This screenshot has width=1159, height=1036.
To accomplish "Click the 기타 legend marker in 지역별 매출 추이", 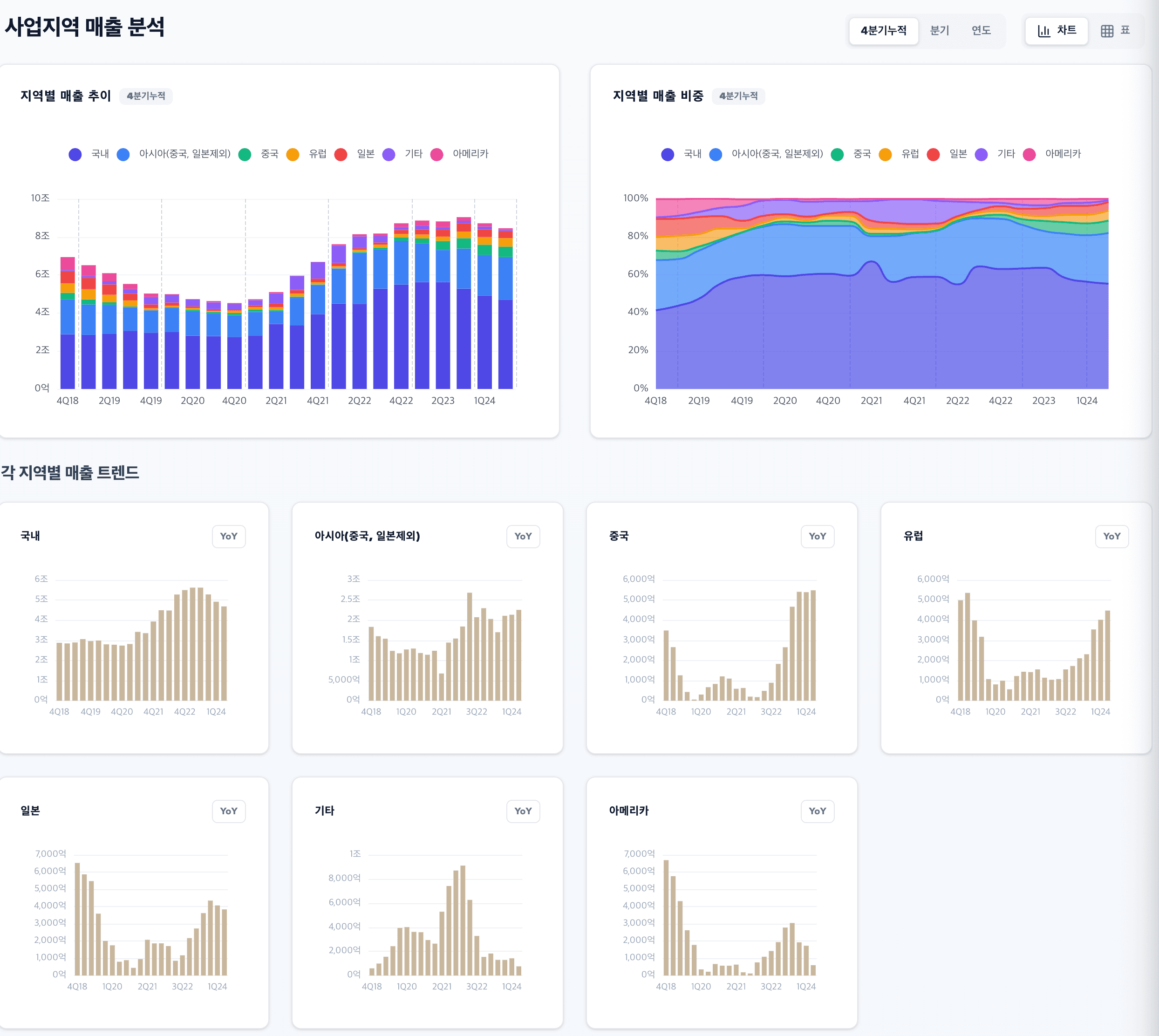I will point(389,154).
